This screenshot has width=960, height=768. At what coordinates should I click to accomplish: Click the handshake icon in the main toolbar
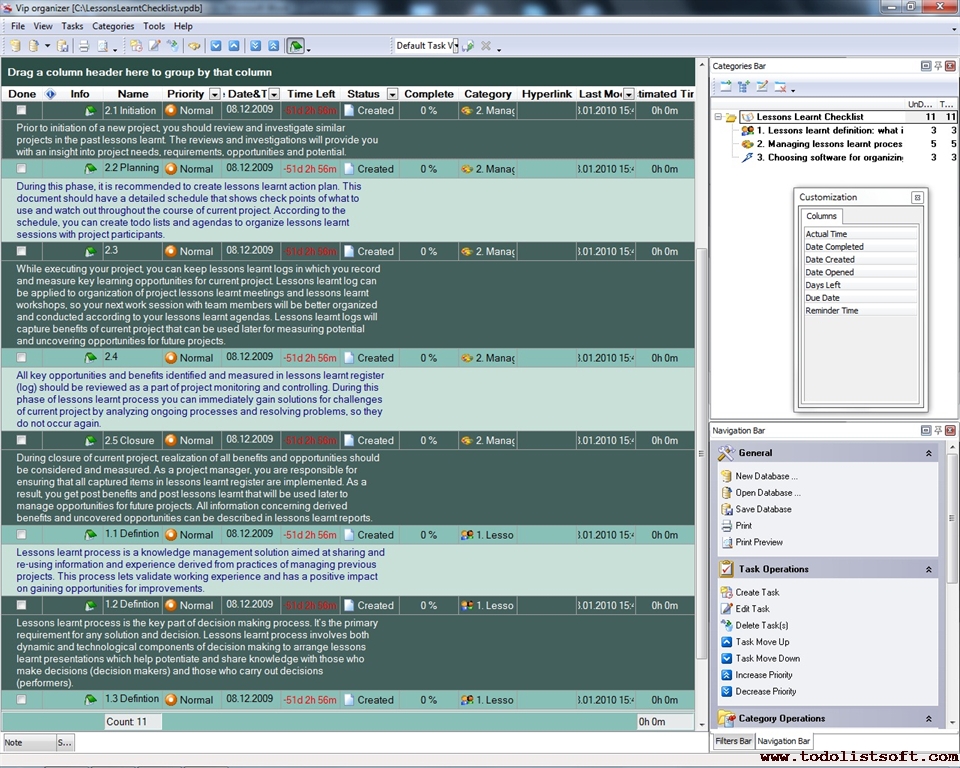194,46
